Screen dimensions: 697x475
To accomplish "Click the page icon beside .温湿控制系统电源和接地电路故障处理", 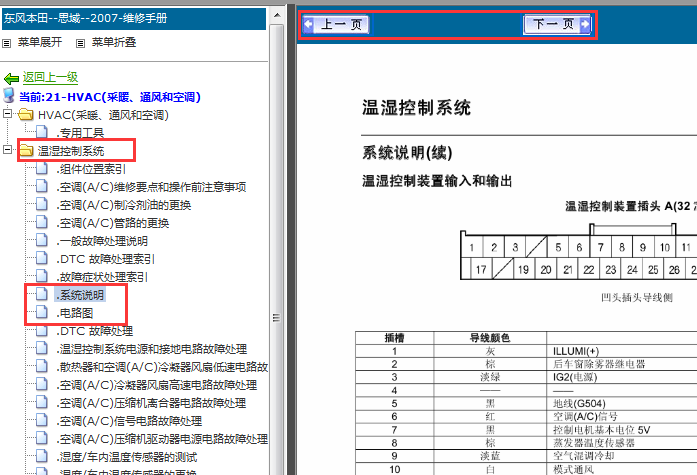I will (x=42, y=348).
